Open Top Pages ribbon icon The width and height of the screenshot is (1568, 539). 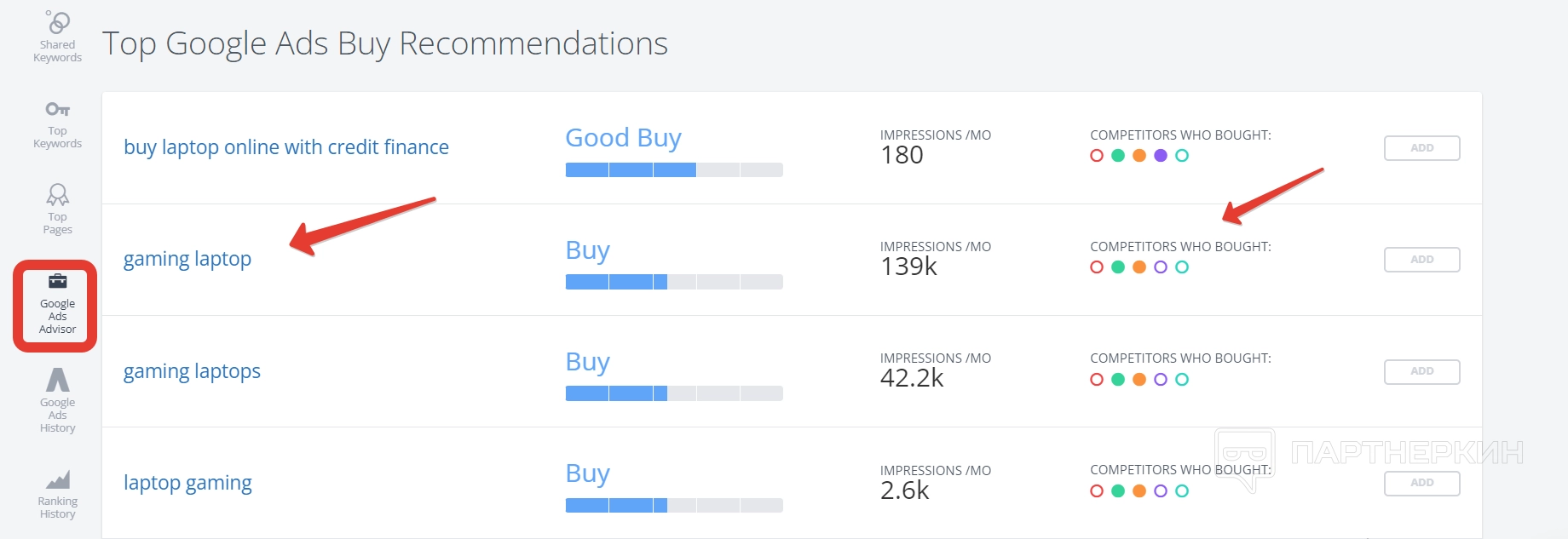pos(58,195)
